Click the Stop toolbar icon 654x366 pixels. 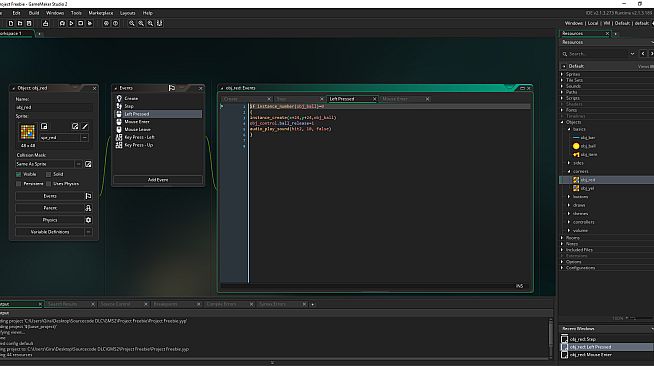(x=80, y=23)
